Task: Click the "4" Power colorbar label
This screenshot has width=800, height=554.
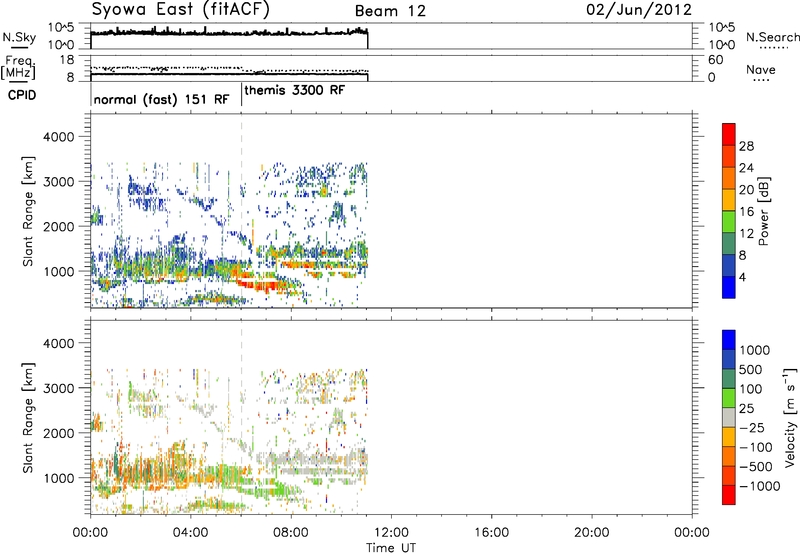Action: pyautogui.click(x=742, y=277)
